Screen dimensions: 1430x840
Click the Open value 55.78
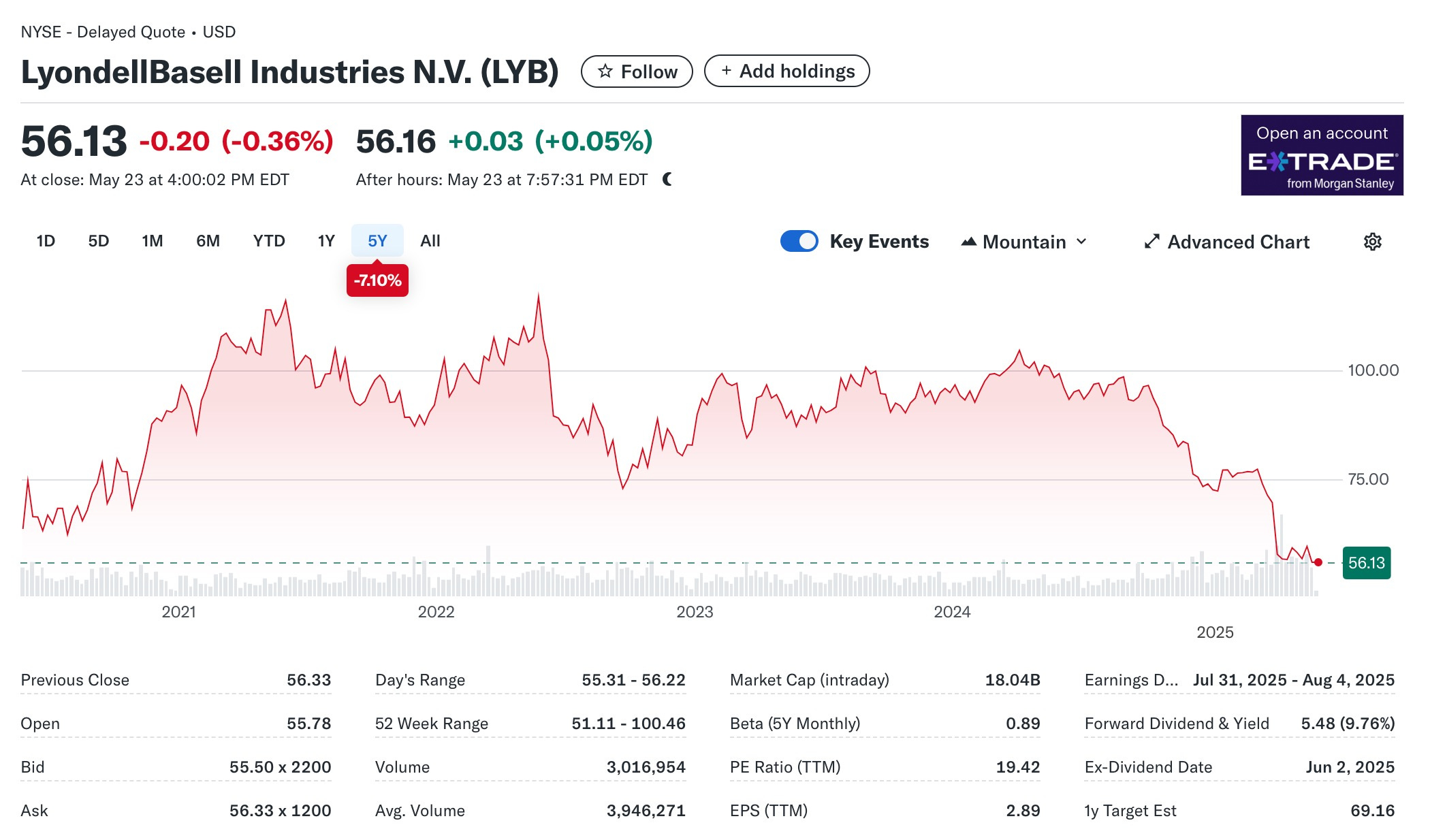(308, 724)
